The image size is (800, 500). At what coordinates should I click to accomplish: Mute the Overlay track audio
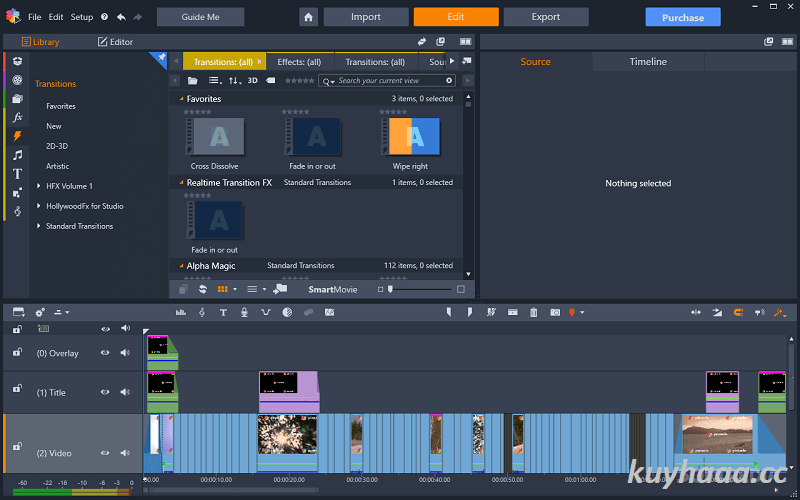125,353
